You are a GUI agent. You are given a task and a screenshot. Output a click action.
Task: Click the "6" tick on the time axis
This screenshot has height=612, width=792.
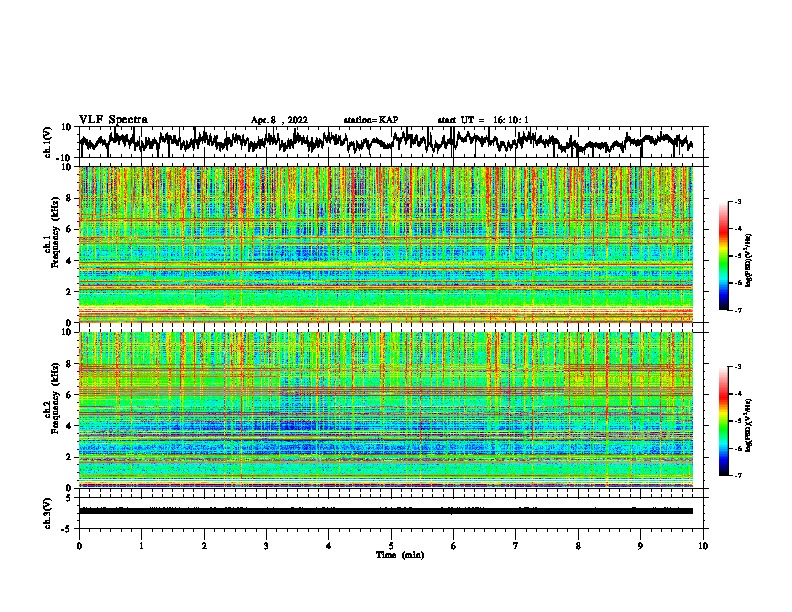click(x=453, y=546)
